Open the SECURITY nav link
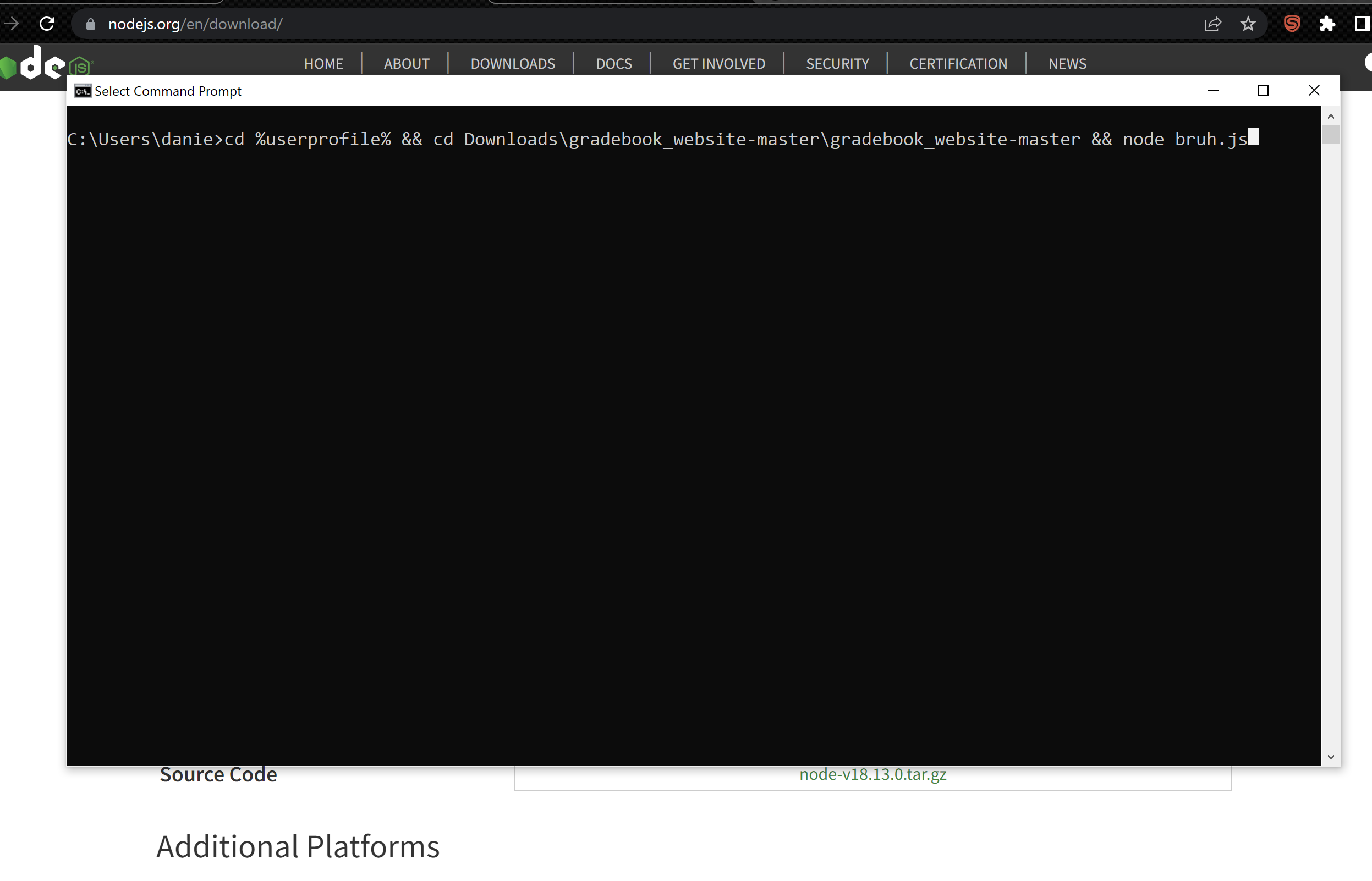The image size is (1372, 881). [x=837, y=63]
